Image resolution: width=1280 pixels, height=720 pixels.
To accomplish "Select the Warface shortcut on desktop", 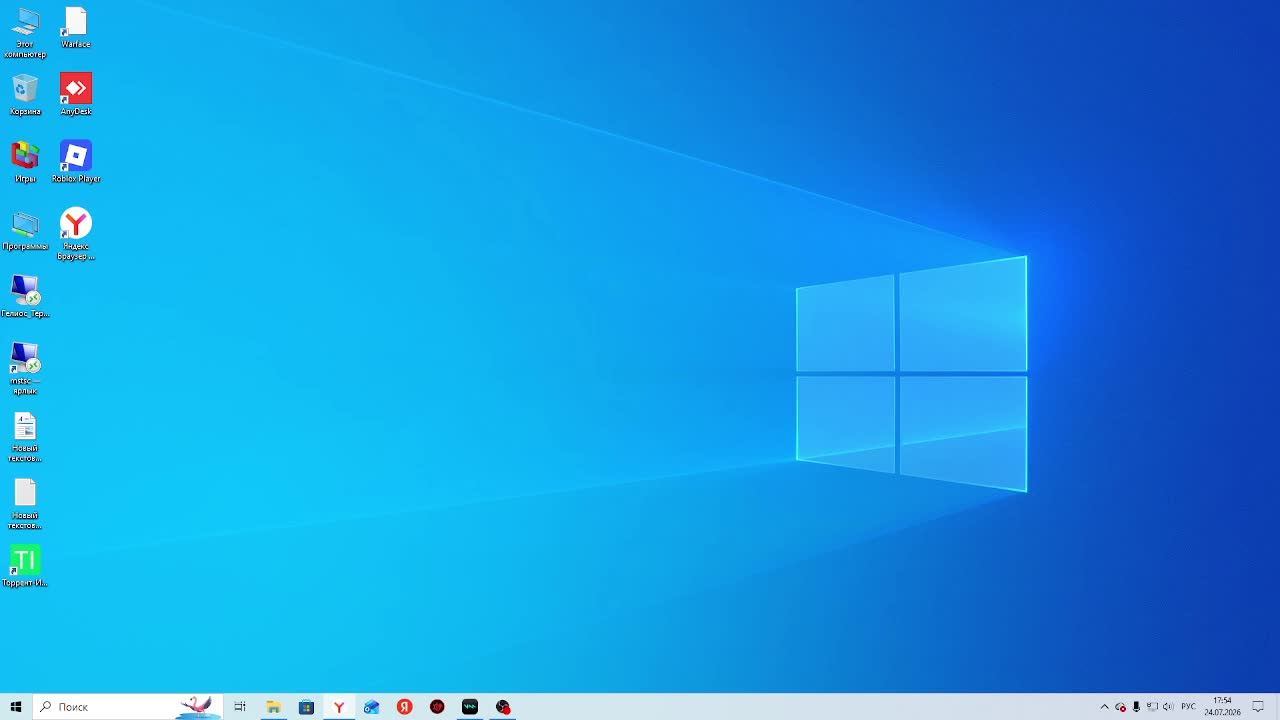I will pos(76,27).
